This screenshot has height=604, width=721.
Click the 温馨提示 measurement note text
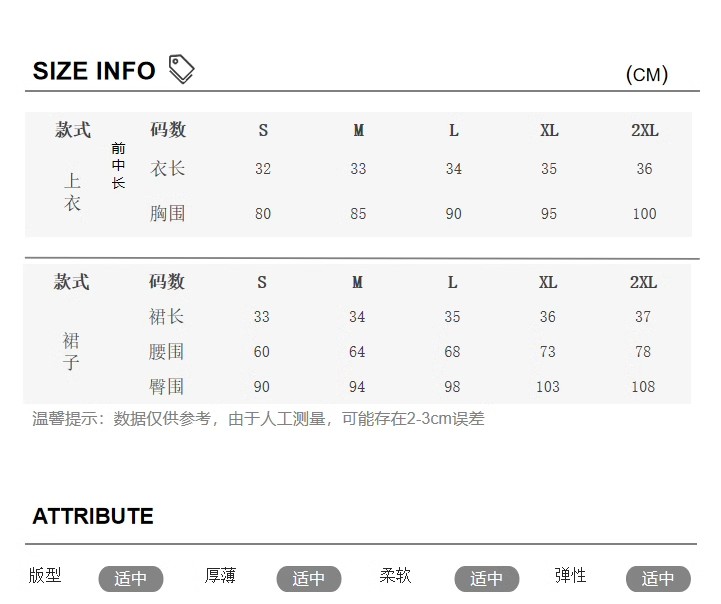coord(258,419)
